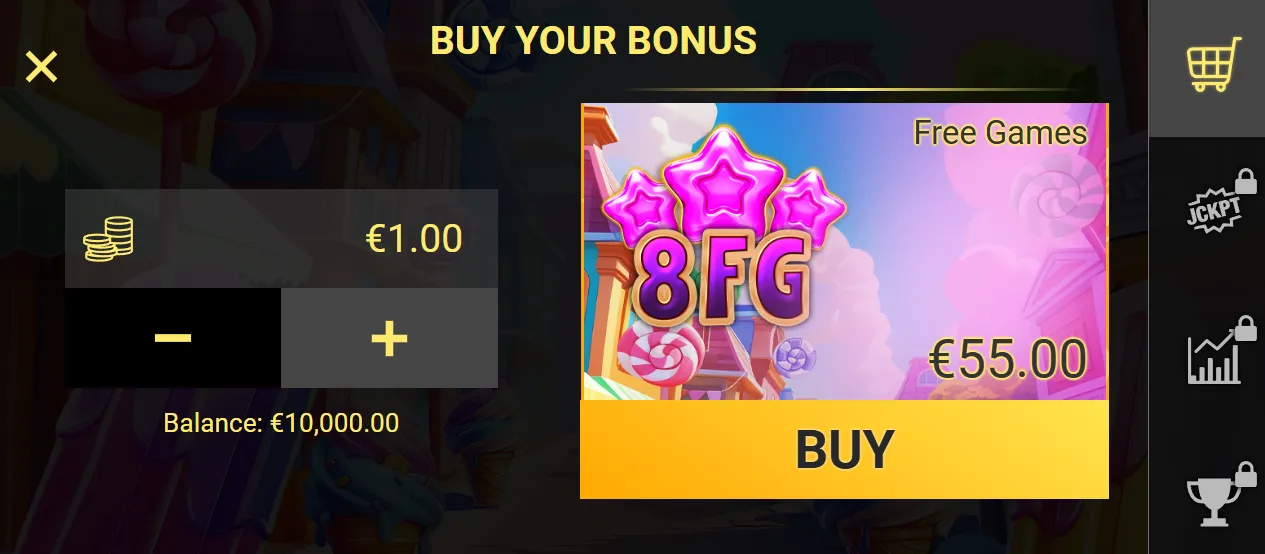This screenshot has width=1265, height=554.
Task: Click the padlock on the JCKPT icon
Action: [x=1246, y=181]
